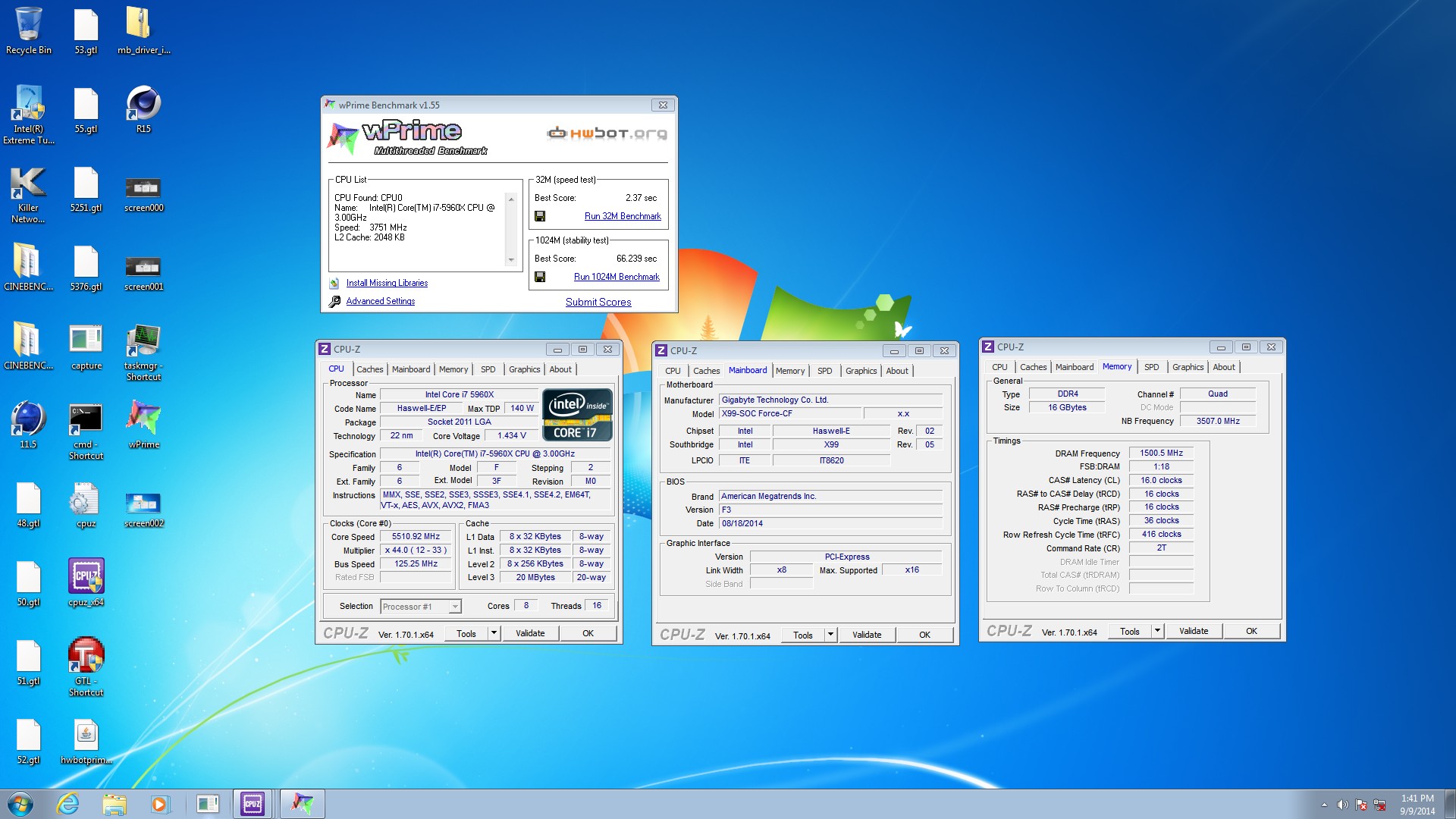
Task: Open the CPU-Z taskbar button
Action: point(253,804)
